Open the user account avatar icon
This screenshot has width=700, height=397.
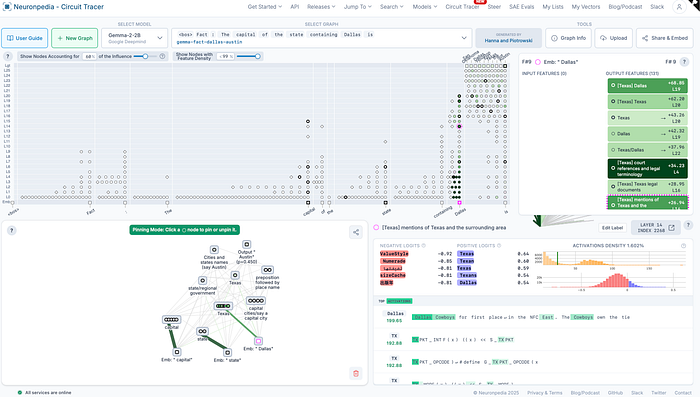[679, 7]
